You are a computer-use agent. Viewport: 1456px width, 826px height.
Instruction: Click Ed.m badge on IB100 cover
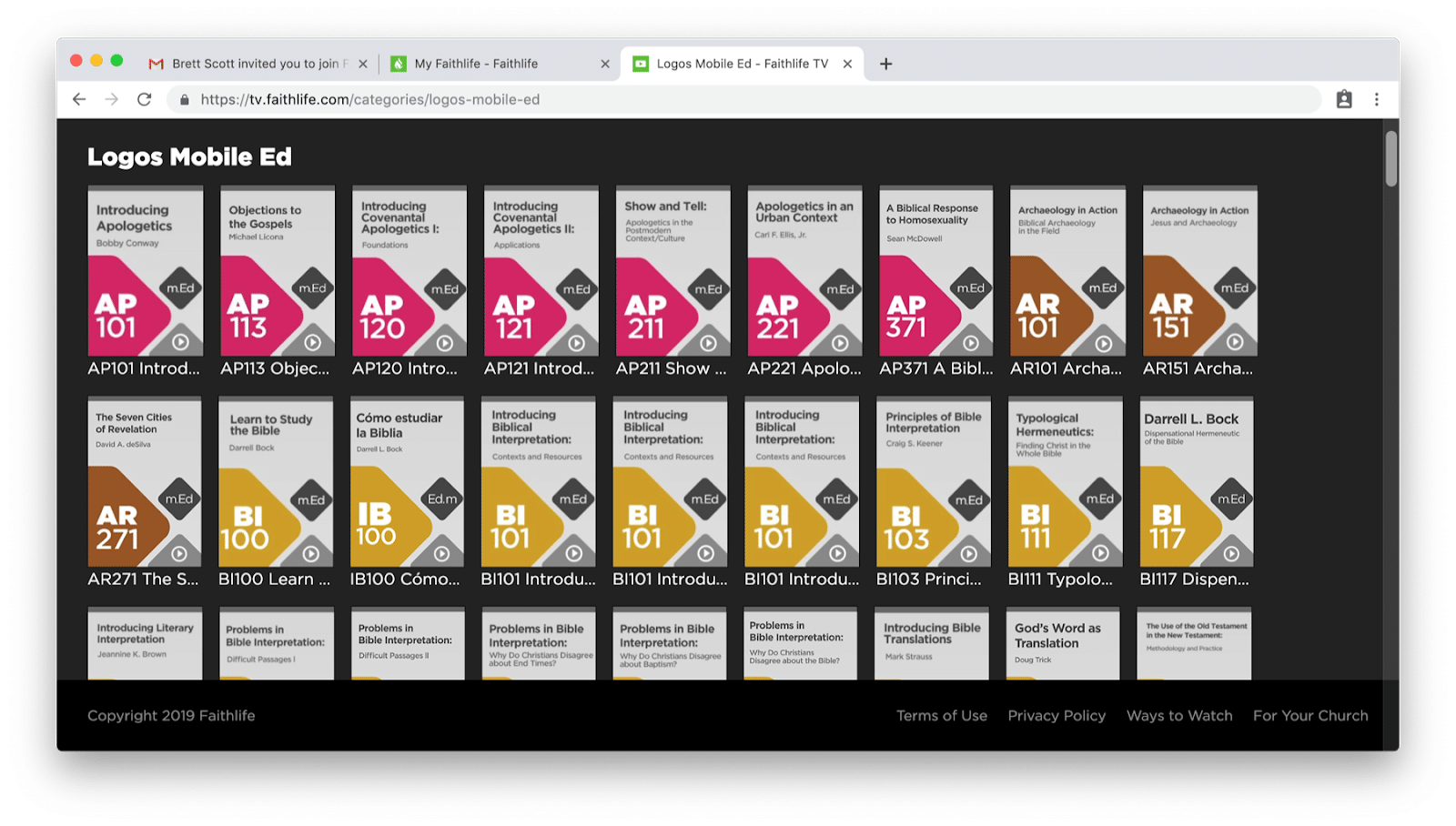(442, 499)
